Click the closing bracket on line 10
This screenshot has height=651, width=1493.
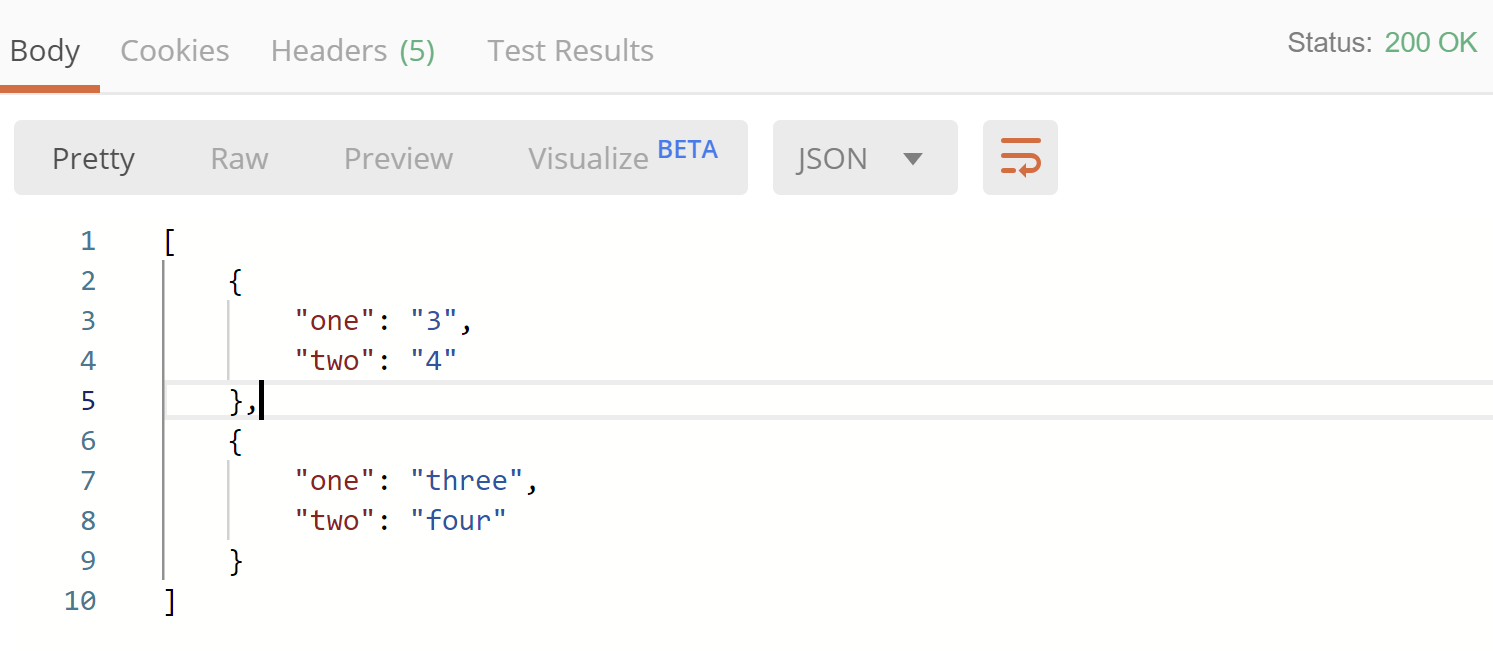169,600
